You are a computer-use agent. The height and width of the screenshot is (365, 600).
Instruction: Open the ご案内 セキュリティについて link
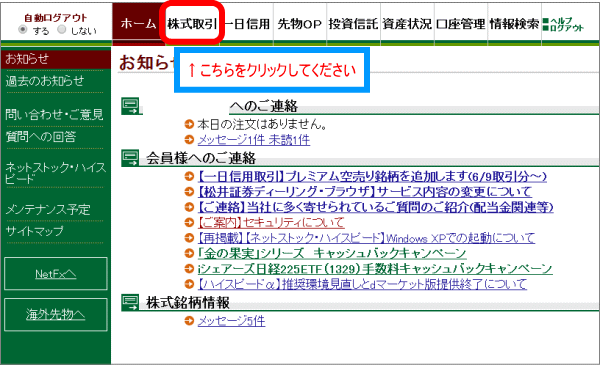pos(271,222)
